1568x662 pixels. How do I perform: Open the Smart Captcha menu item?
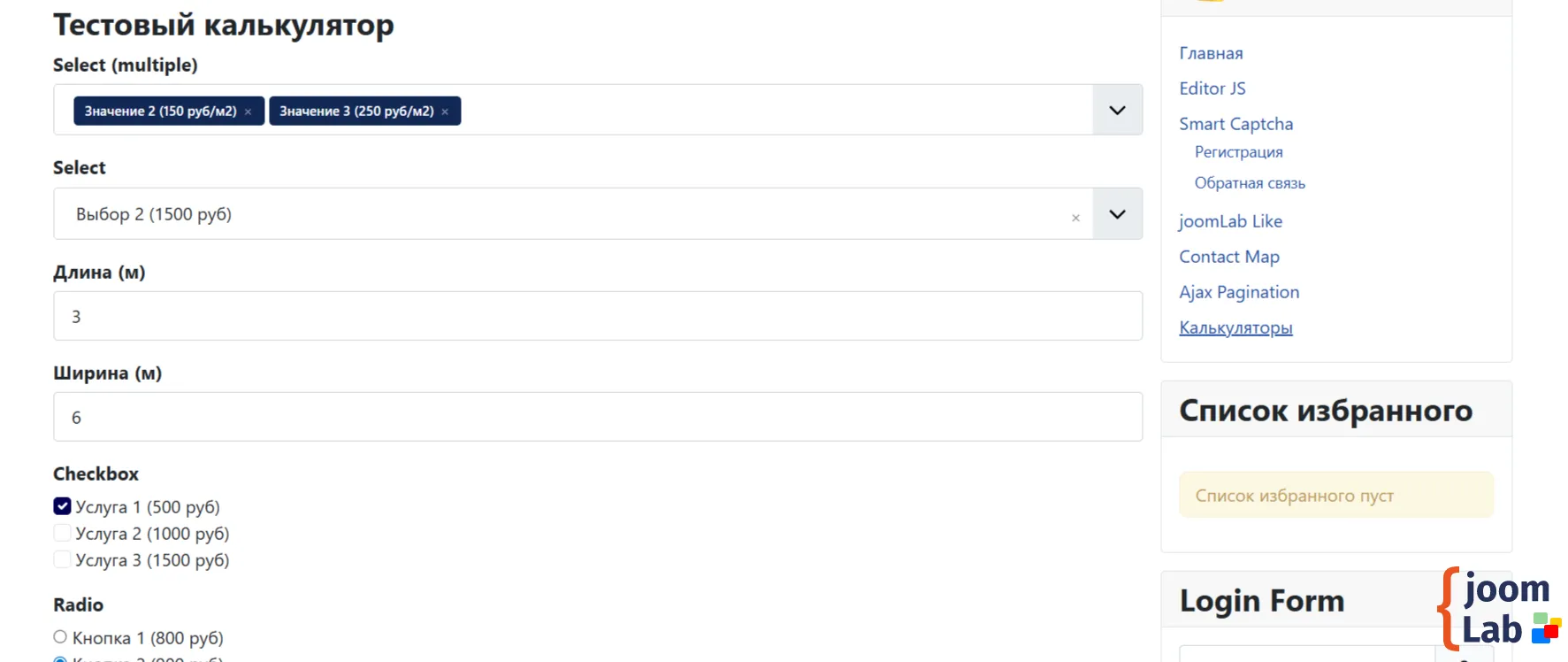click(x=1235, y=124)
